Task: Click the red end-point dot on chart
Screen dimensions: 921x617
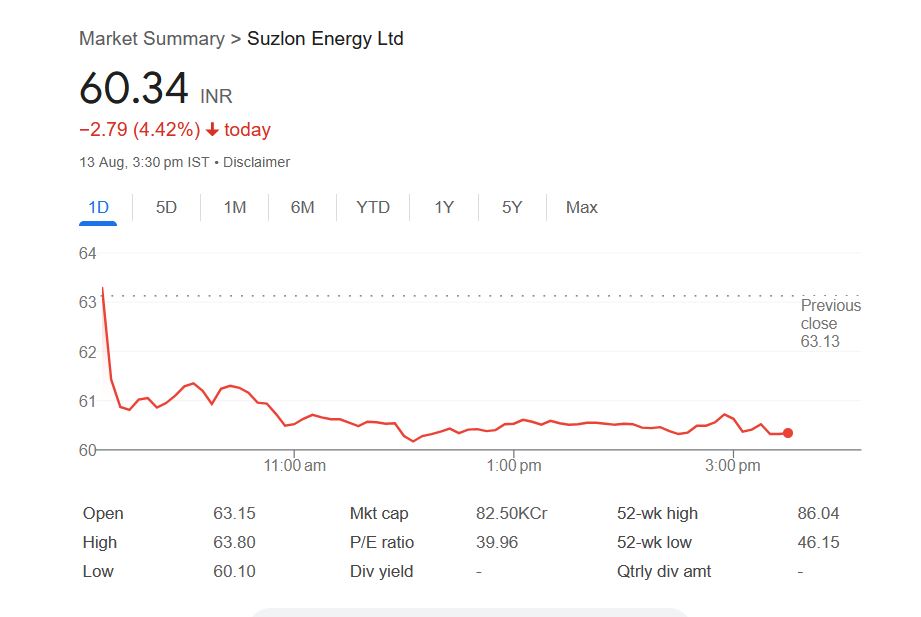Action: coord(788,433)
